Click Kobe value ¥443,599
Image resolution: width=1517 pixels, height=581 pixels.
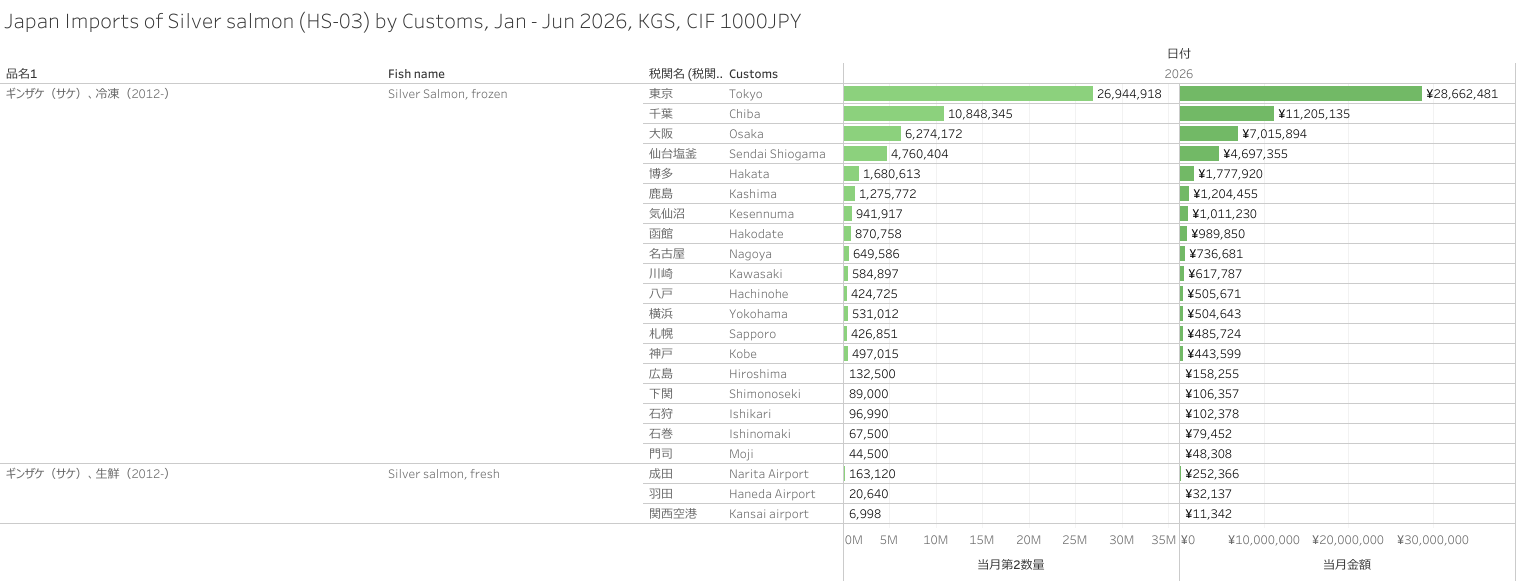point(1213,354)
